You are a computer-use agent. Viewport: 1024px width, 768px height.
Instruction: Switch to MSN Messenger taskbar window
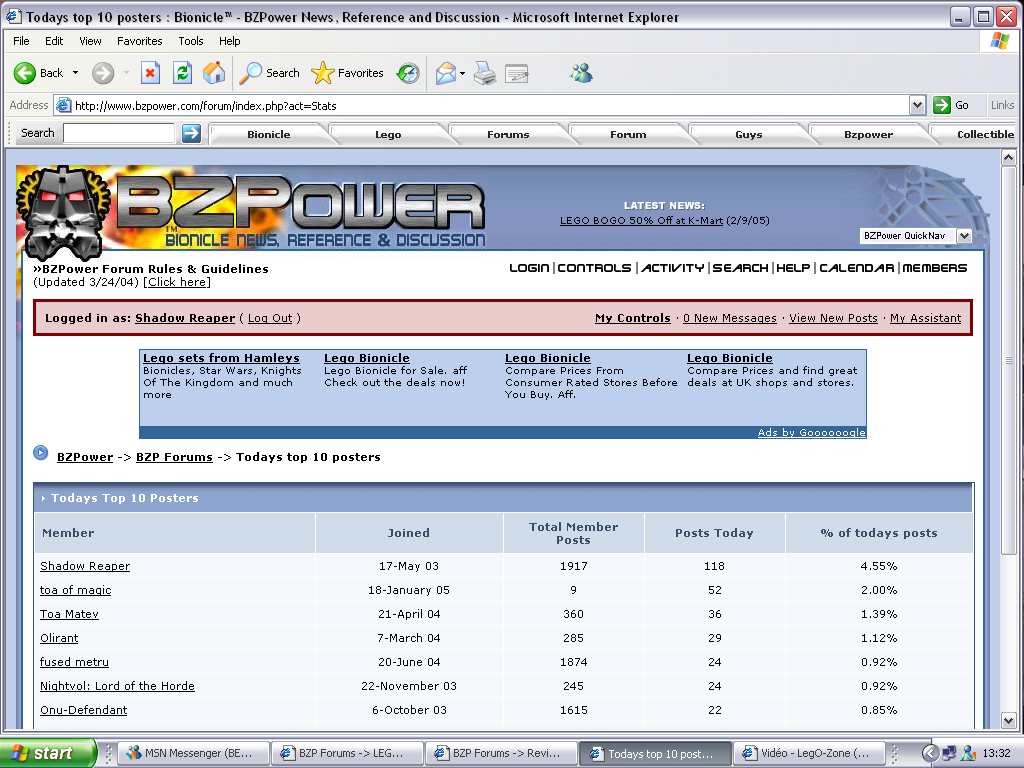pyautogui.click(x=195, y=754)
